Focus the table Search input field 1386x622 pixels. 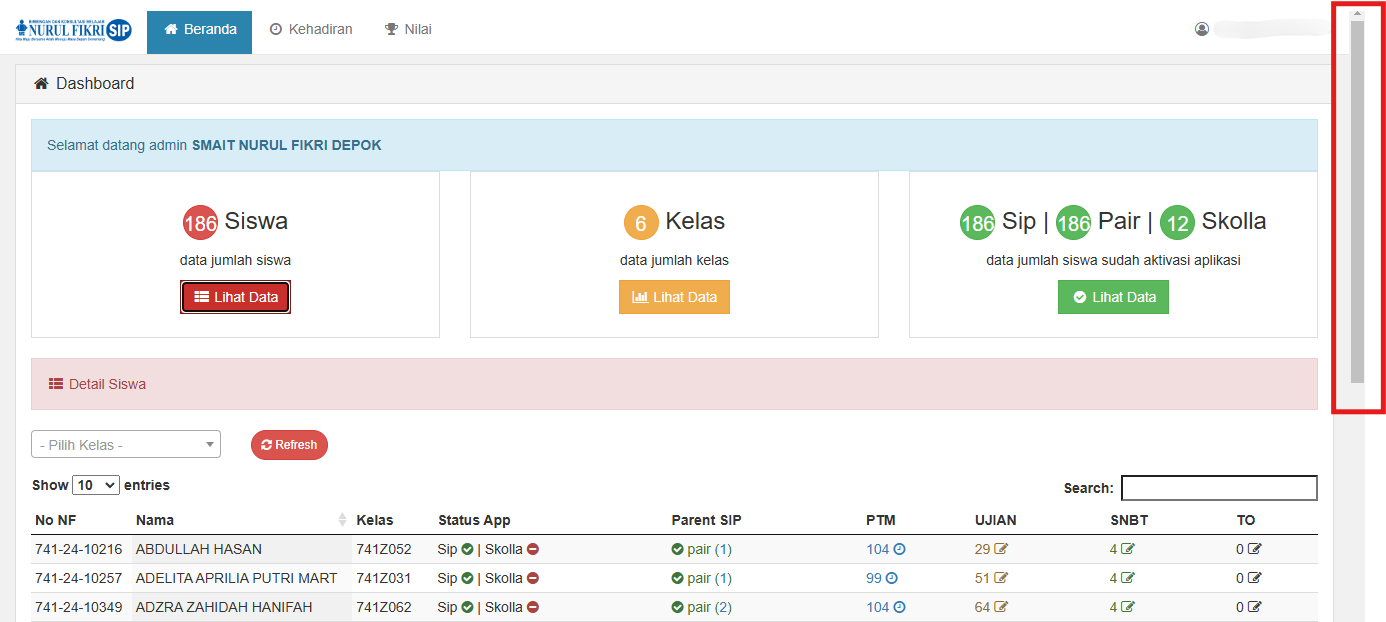click(1218, 488)
